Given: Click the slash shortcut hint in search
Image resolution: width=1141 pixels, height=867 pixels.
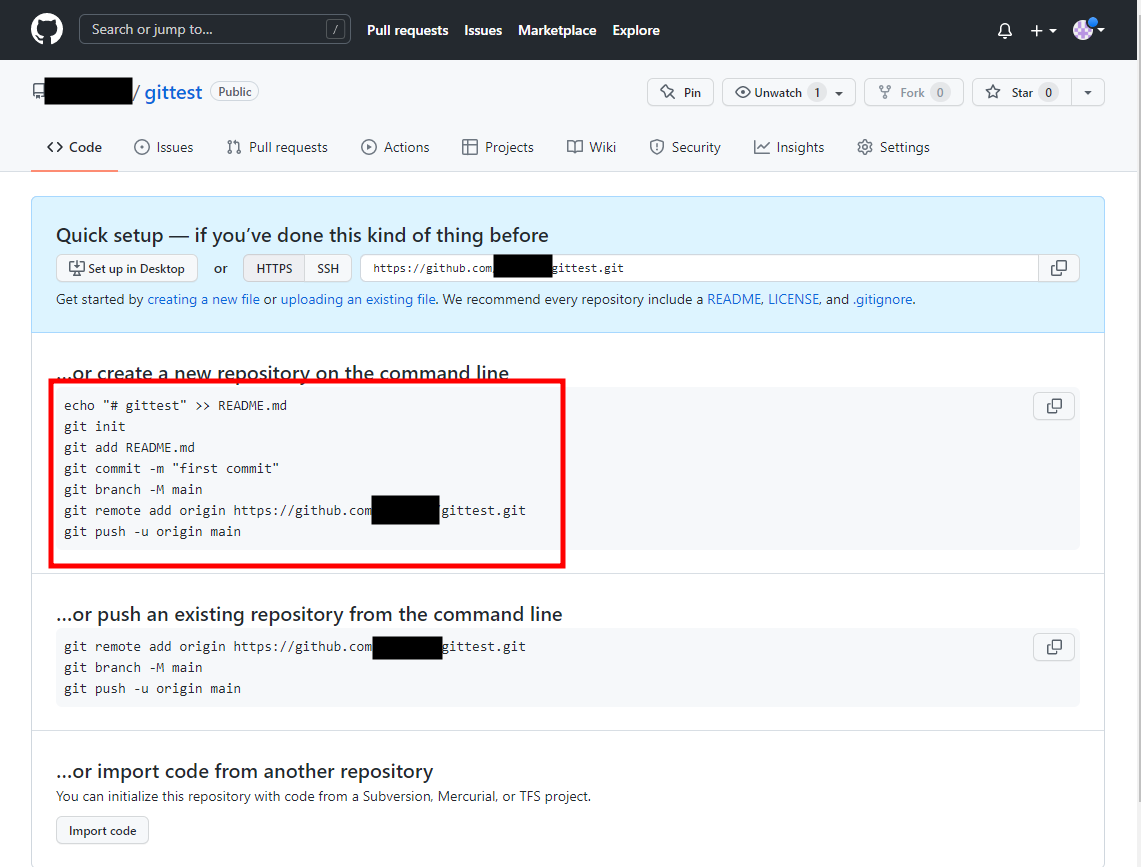Looking at the screenshot, I should (335, 30).
